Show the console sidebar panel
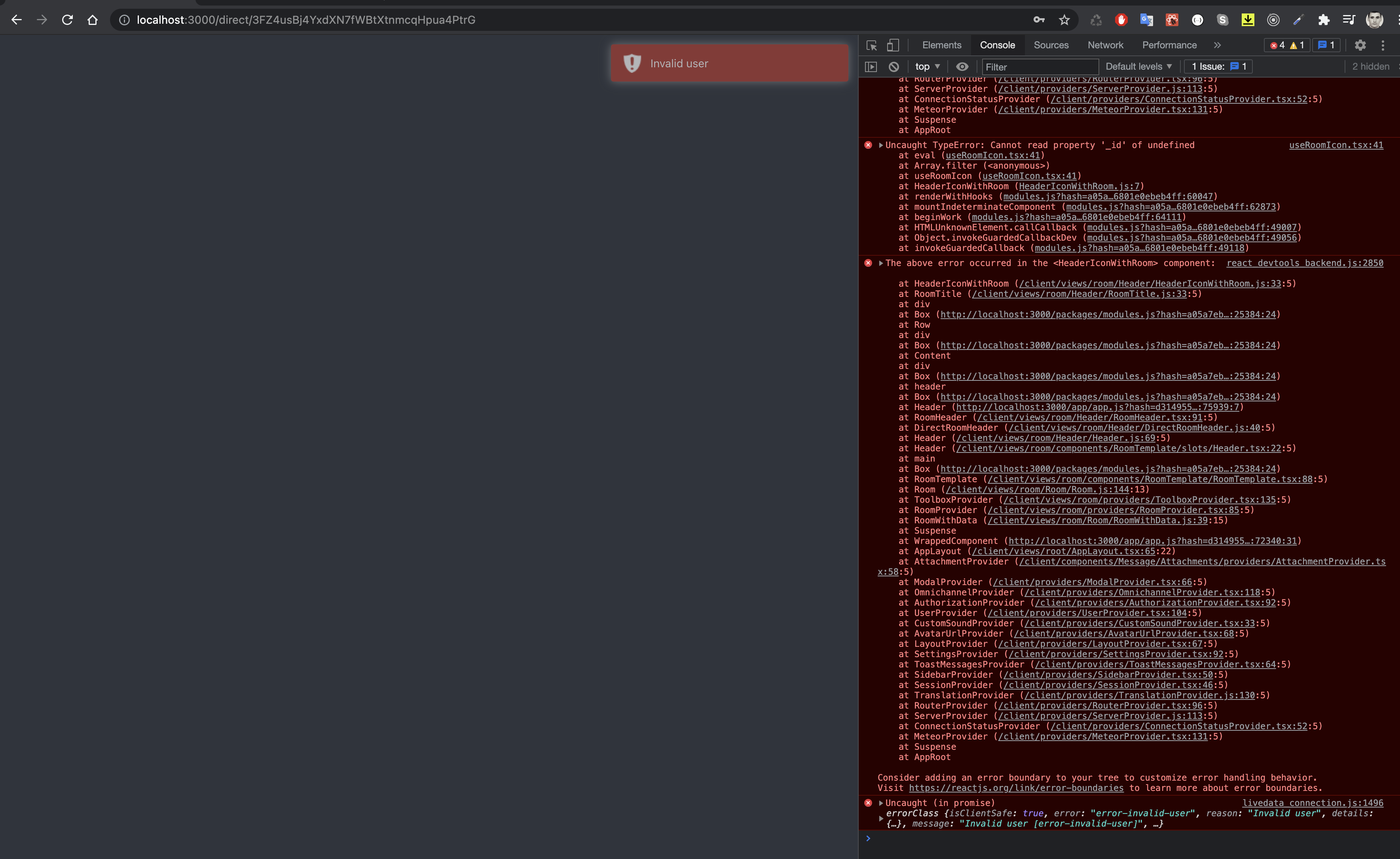 [x=871, y=67]
